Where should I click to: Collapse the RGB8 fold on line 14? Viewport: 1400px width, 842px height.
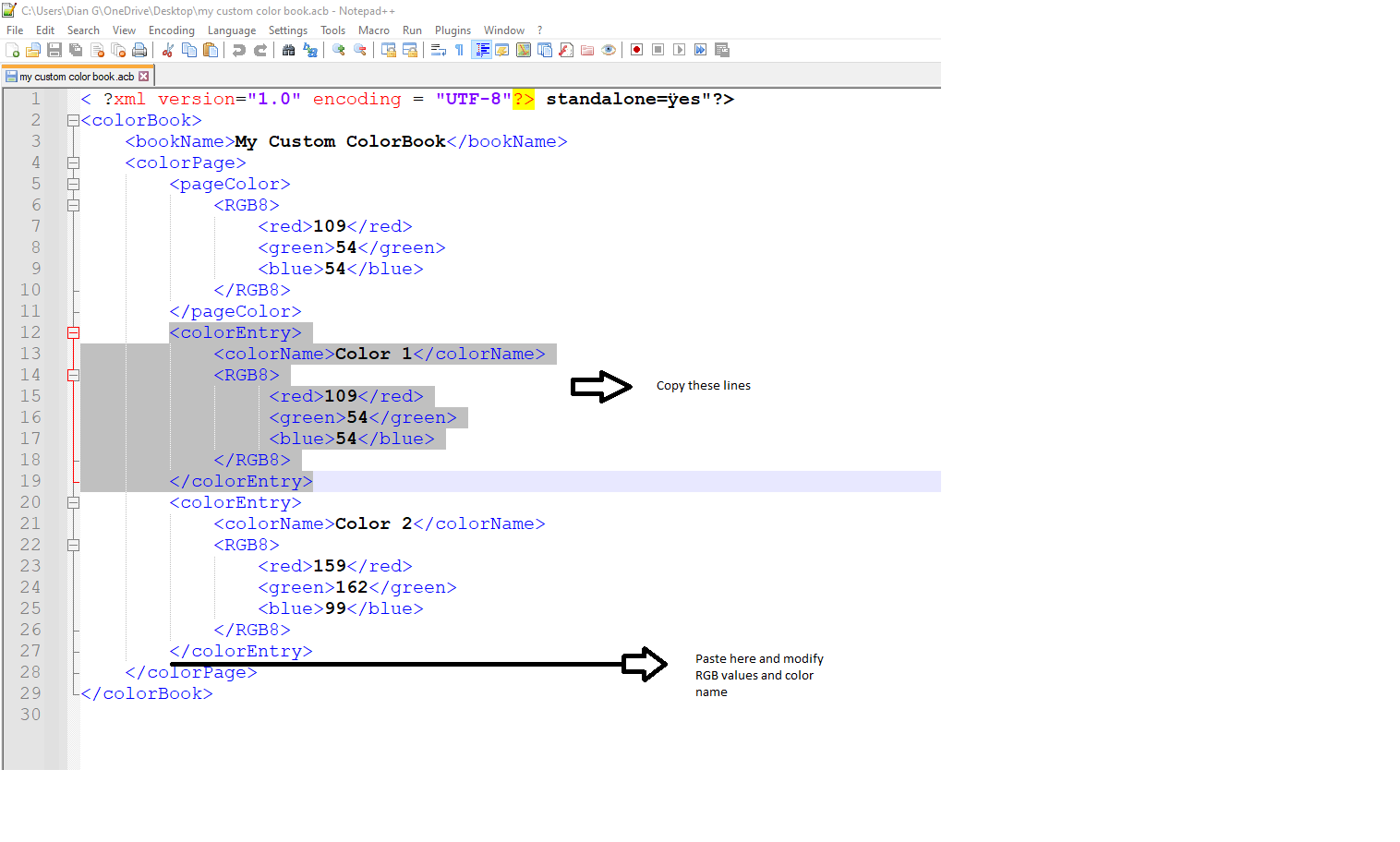[x=73, y=375]
